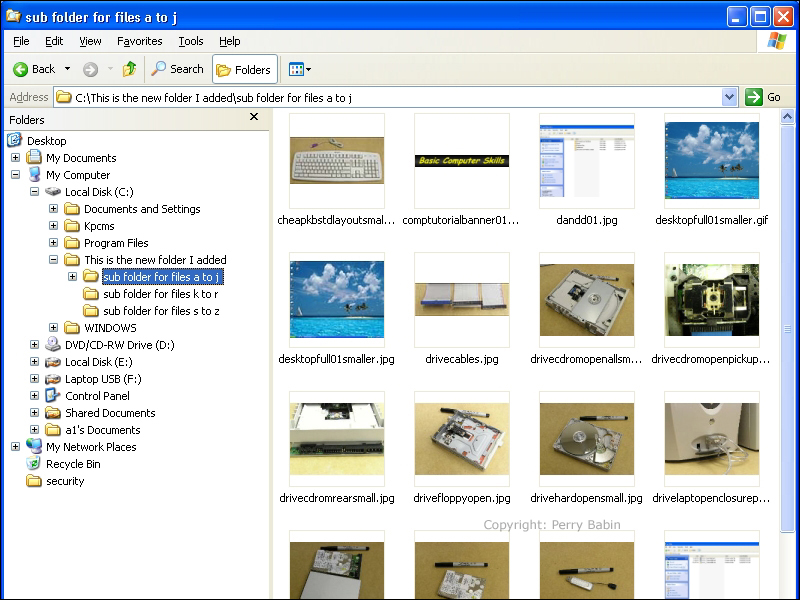Screen dimensions: 800x600
Task: Select the My Computer icon
Action: click(x=34, y=174)
